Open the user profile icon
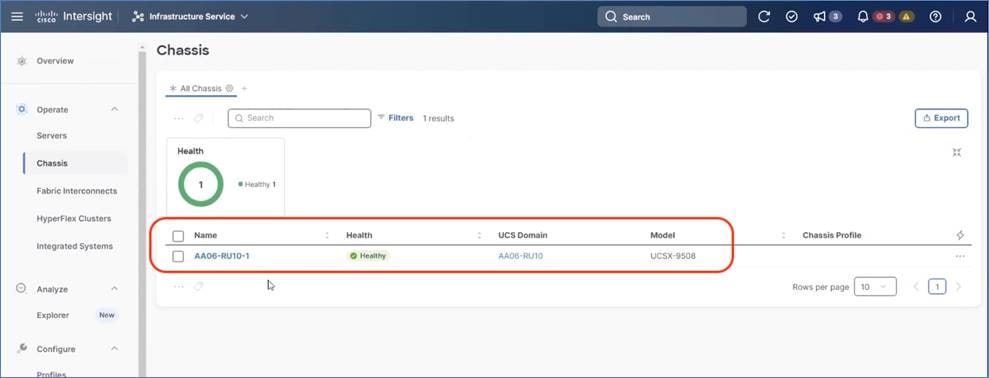Image resolution: width=989 pixels, height=378 pixels. (x=971, y=17)
